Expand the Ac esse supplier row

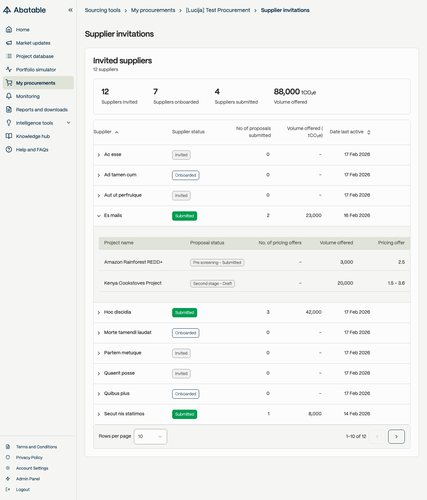(99, 155)
